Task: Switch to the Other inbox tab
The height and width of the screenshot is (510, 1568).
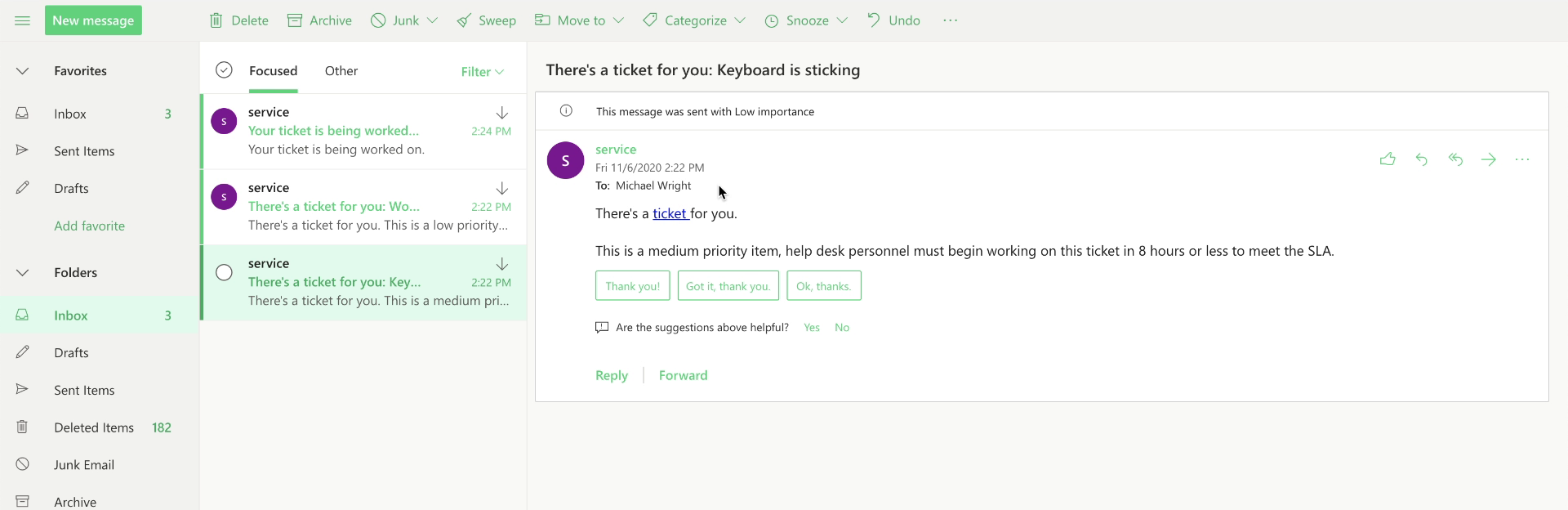Action: 341,71
